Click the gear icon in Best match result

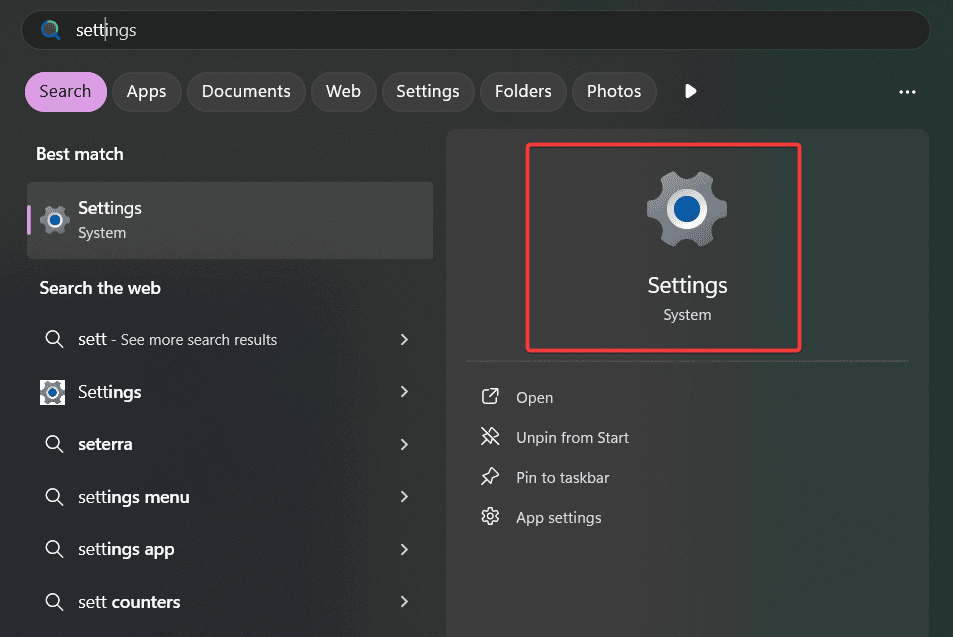55,220
